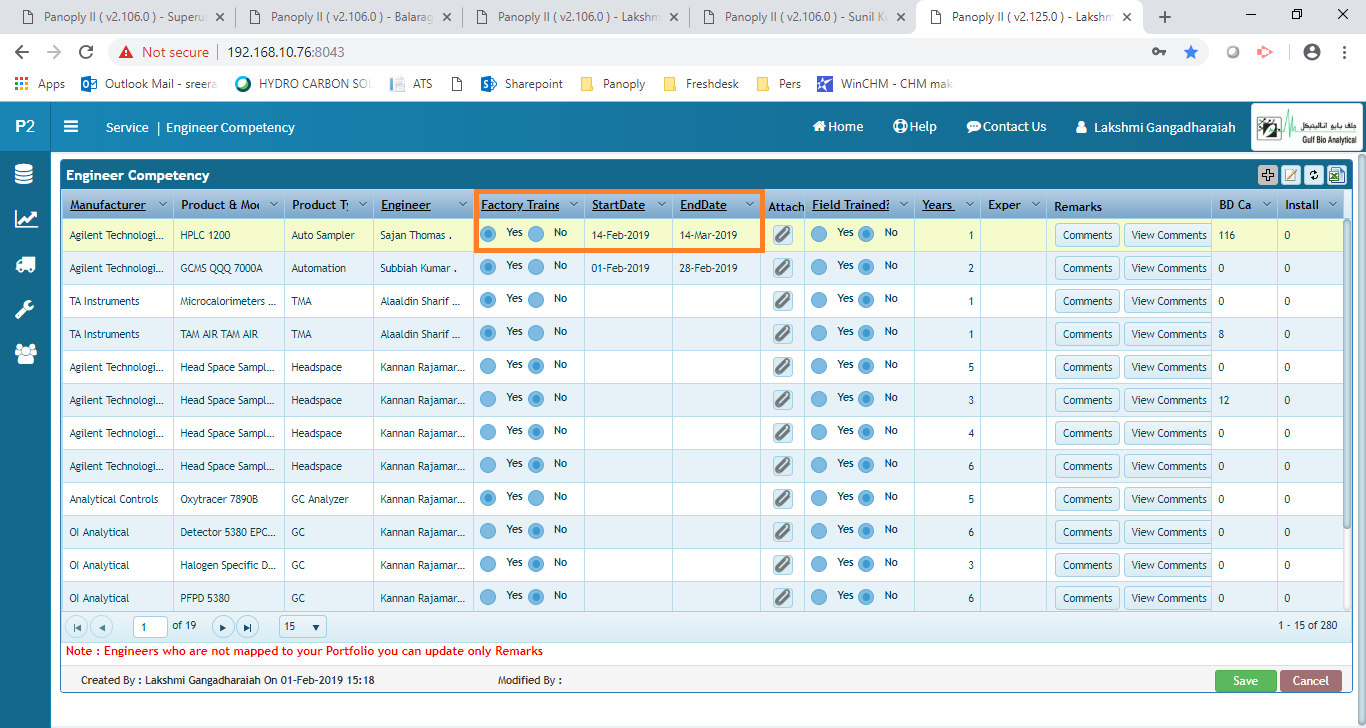The width and height of the screenshot is (1366, 728).
Task: Click the Save button
Action: tap(1246, 681)
